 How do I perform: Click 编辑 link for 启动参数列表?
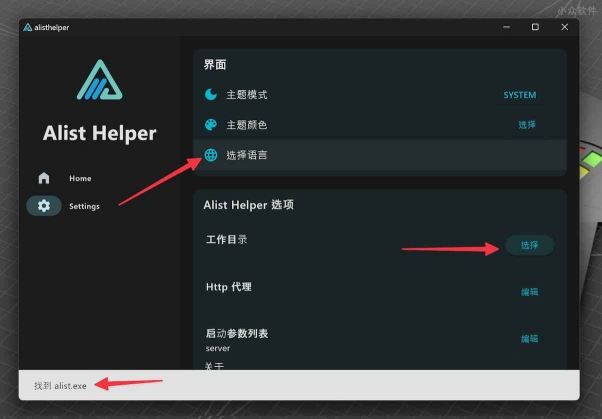529,339
